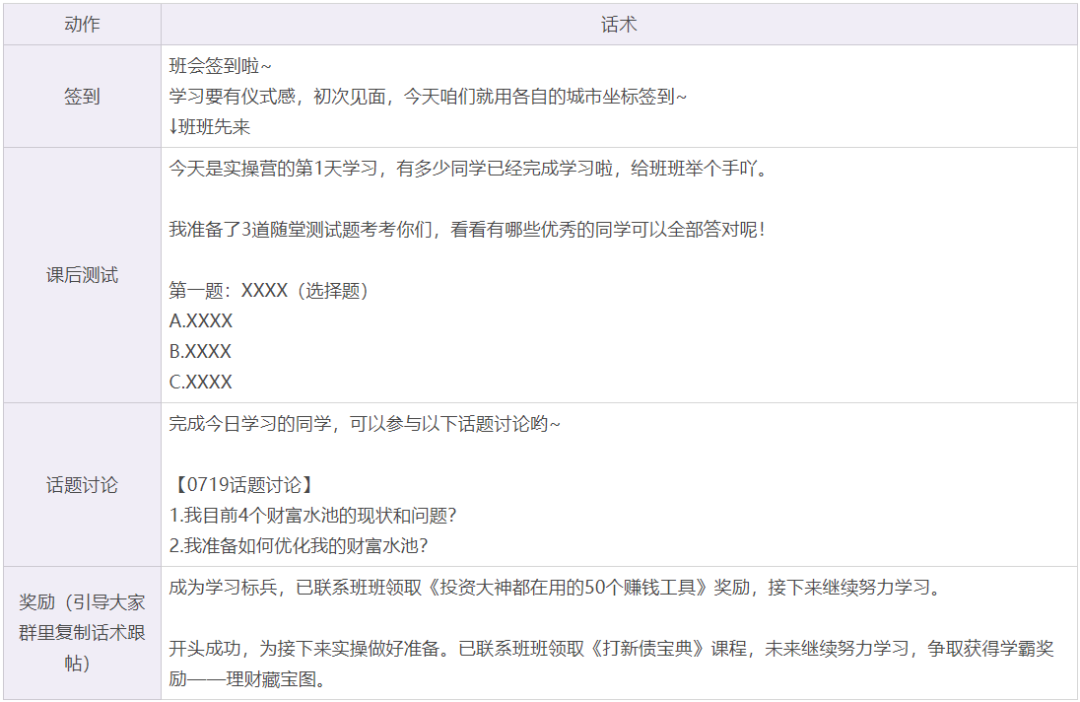Image resolution: width=1080 pixels, height=702 pixels.
Task: Select the 奖励 row label cell
Action: tap(82, 632)
